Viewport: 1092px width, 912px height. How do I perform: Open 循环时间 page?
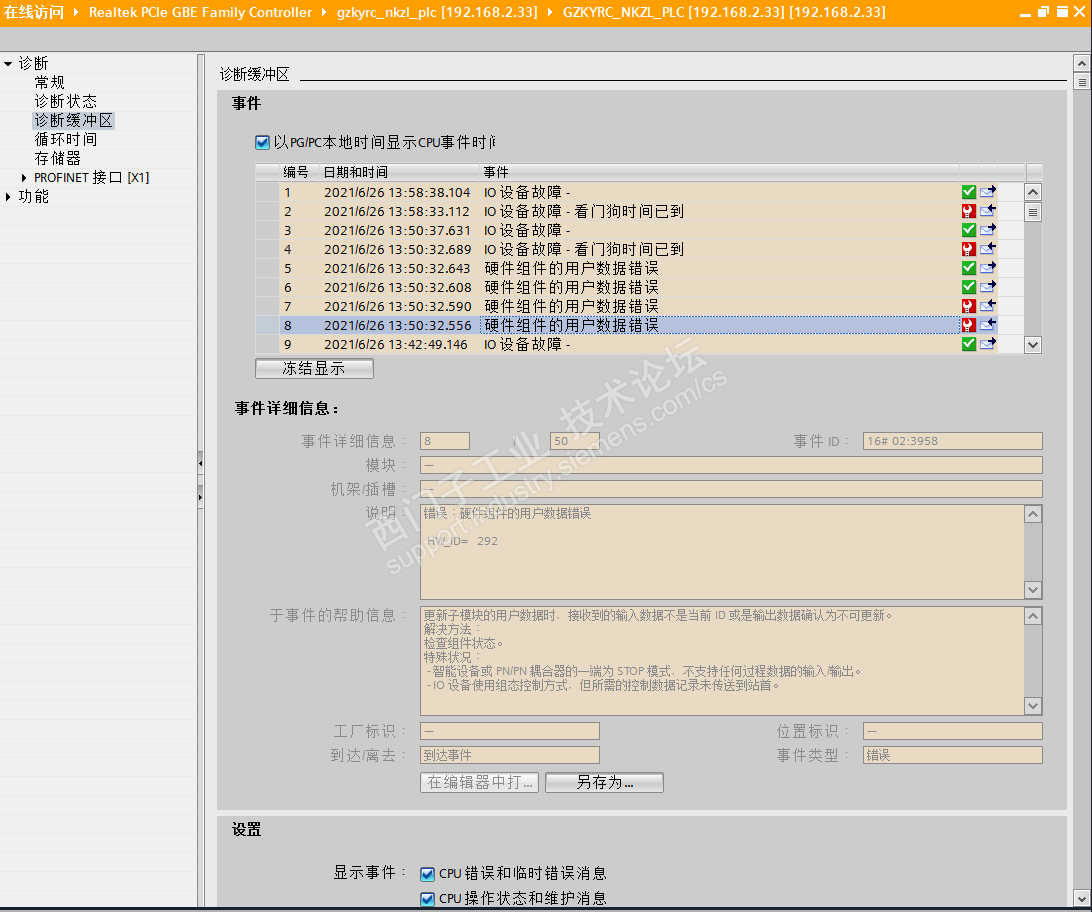point(65,139)
